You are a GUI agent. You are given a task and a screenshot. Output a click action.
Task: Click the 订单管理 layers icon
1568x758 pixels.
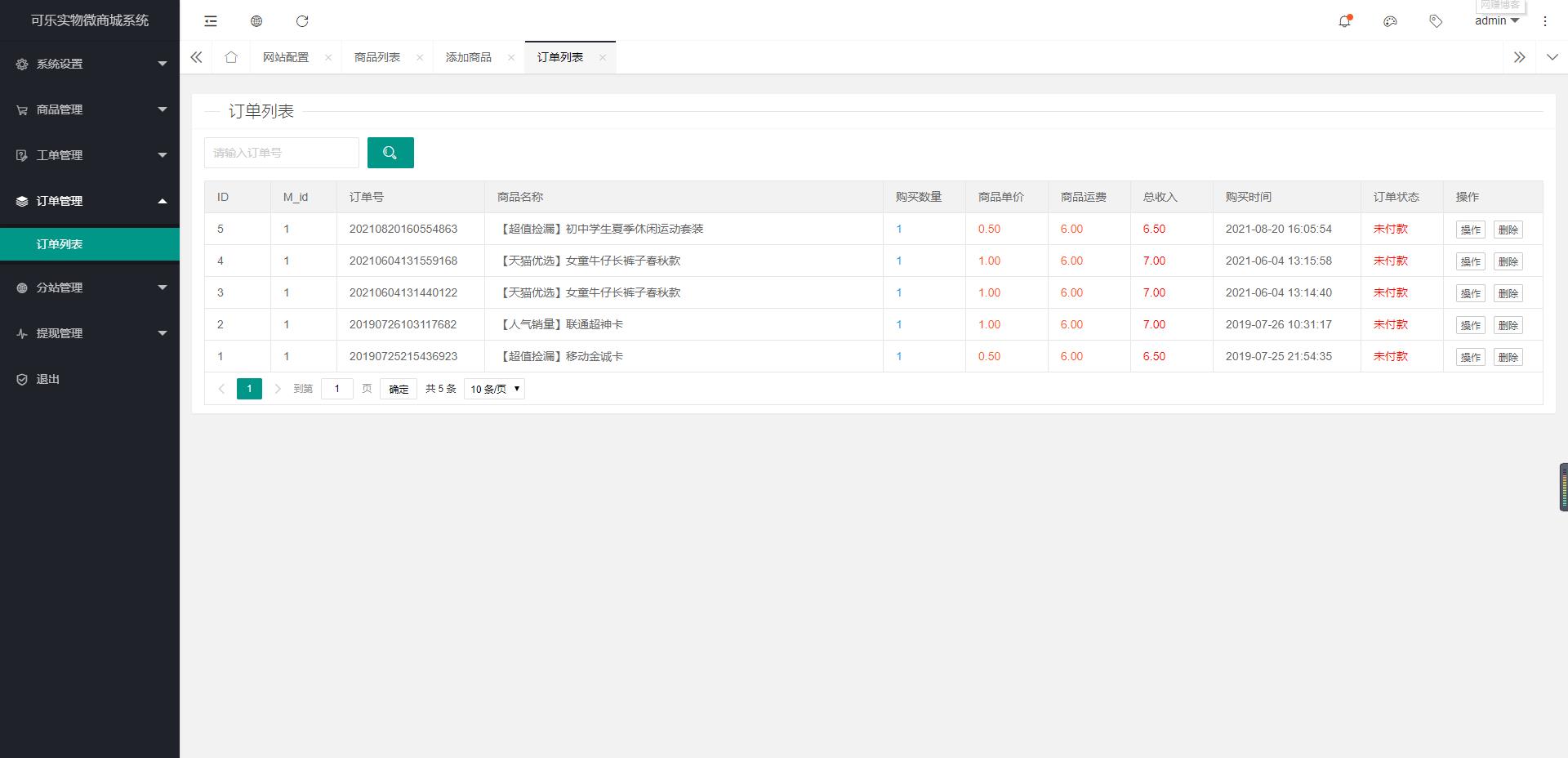(22, 201)
